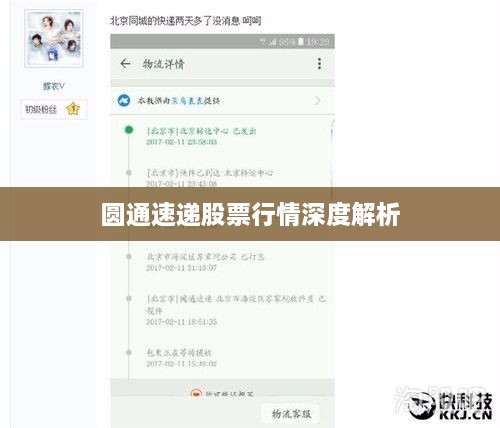This screenshot has width=500, height=428.
Task: Click the battery icon in the status bar
Action: tap(301, 42)
